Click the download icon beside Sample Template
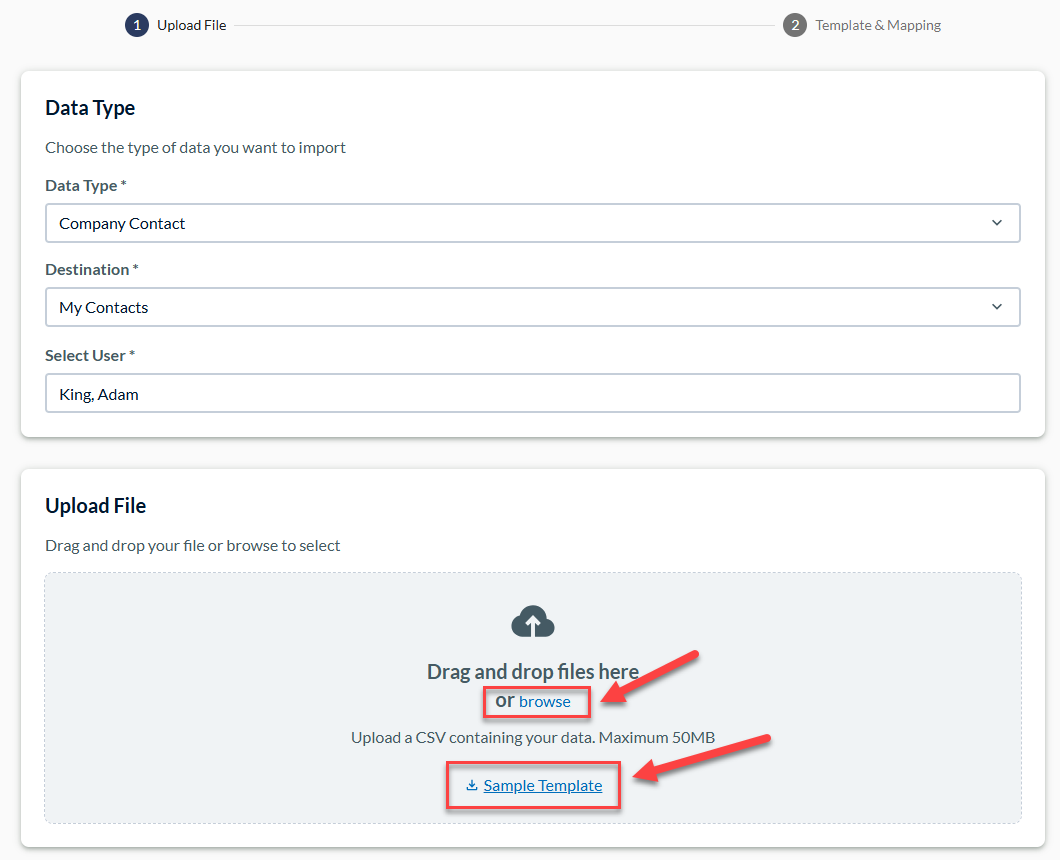The width and height of the screenshot is (1060, 860). (x=472, y=785)
